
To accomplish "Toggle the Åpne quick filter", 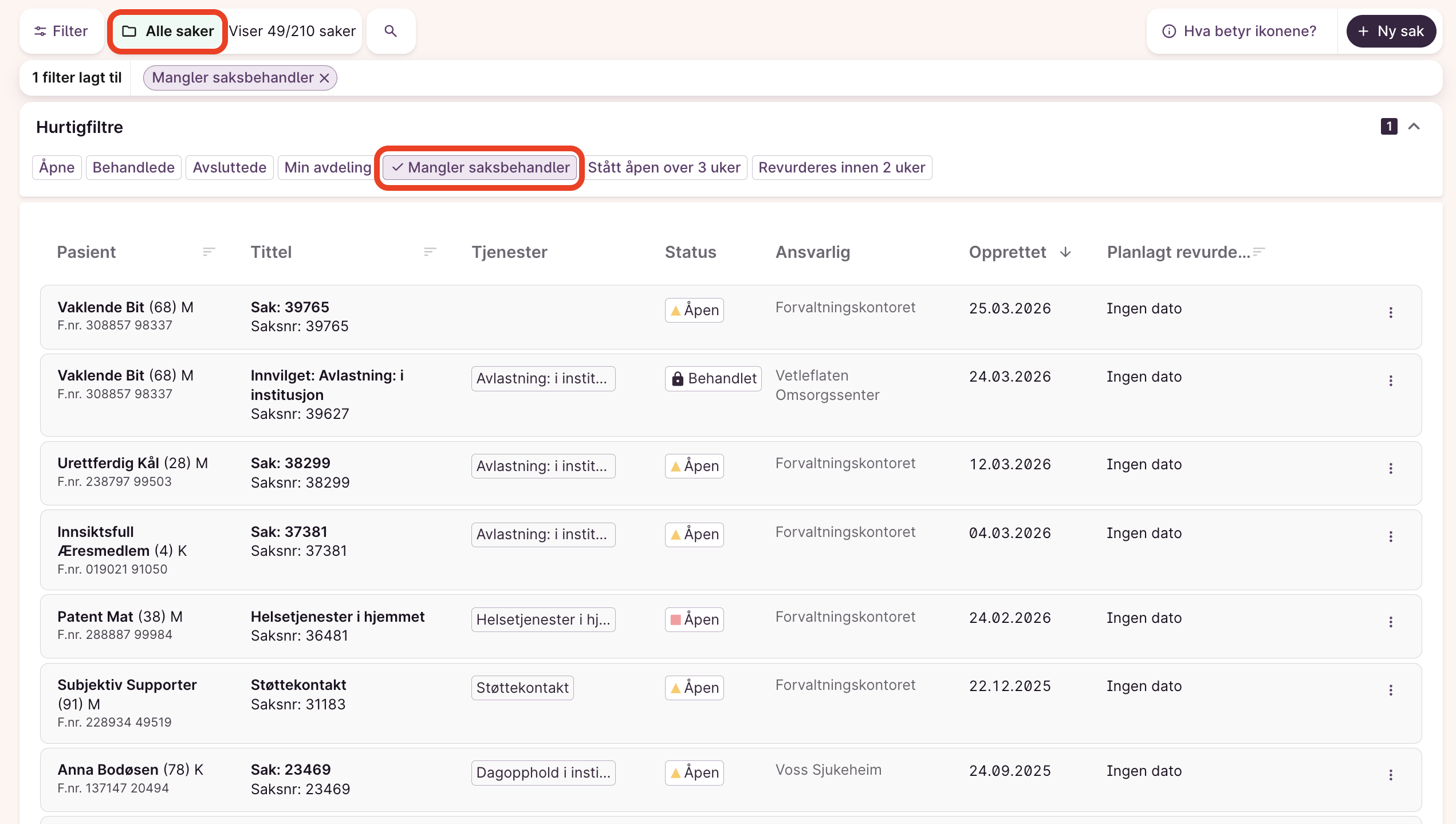I will pos(57,167).
